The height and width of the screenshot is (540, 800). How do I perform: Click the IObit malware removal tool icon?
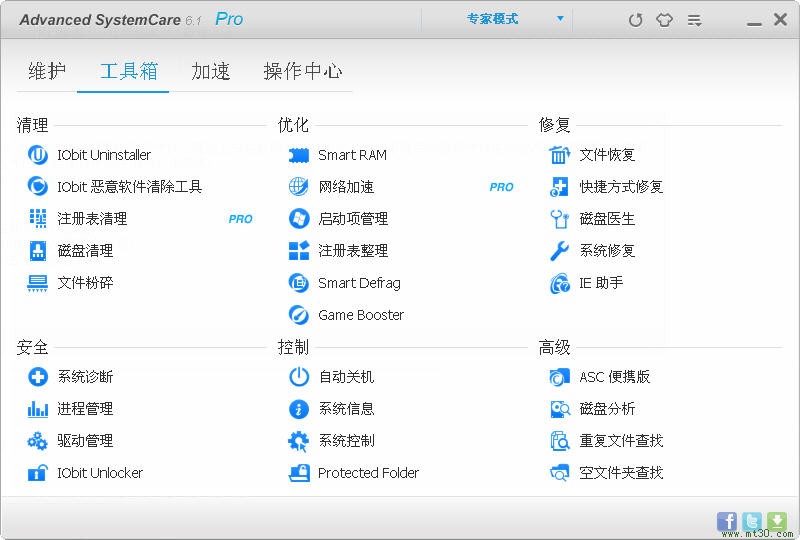click(x=37, y=186)
